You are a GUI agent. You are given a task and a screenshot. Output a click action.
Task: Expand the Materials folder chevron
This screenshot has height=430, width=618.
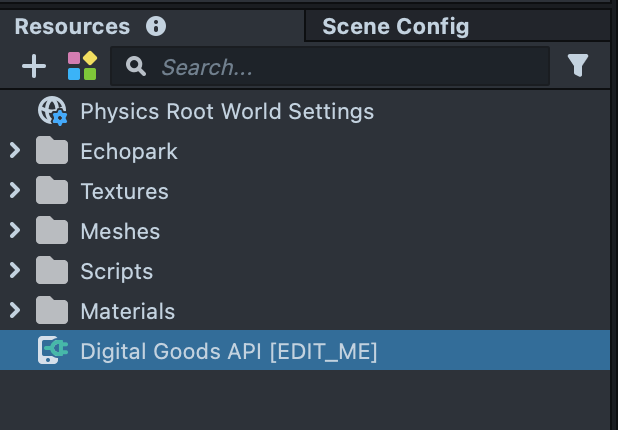point(14,310)
